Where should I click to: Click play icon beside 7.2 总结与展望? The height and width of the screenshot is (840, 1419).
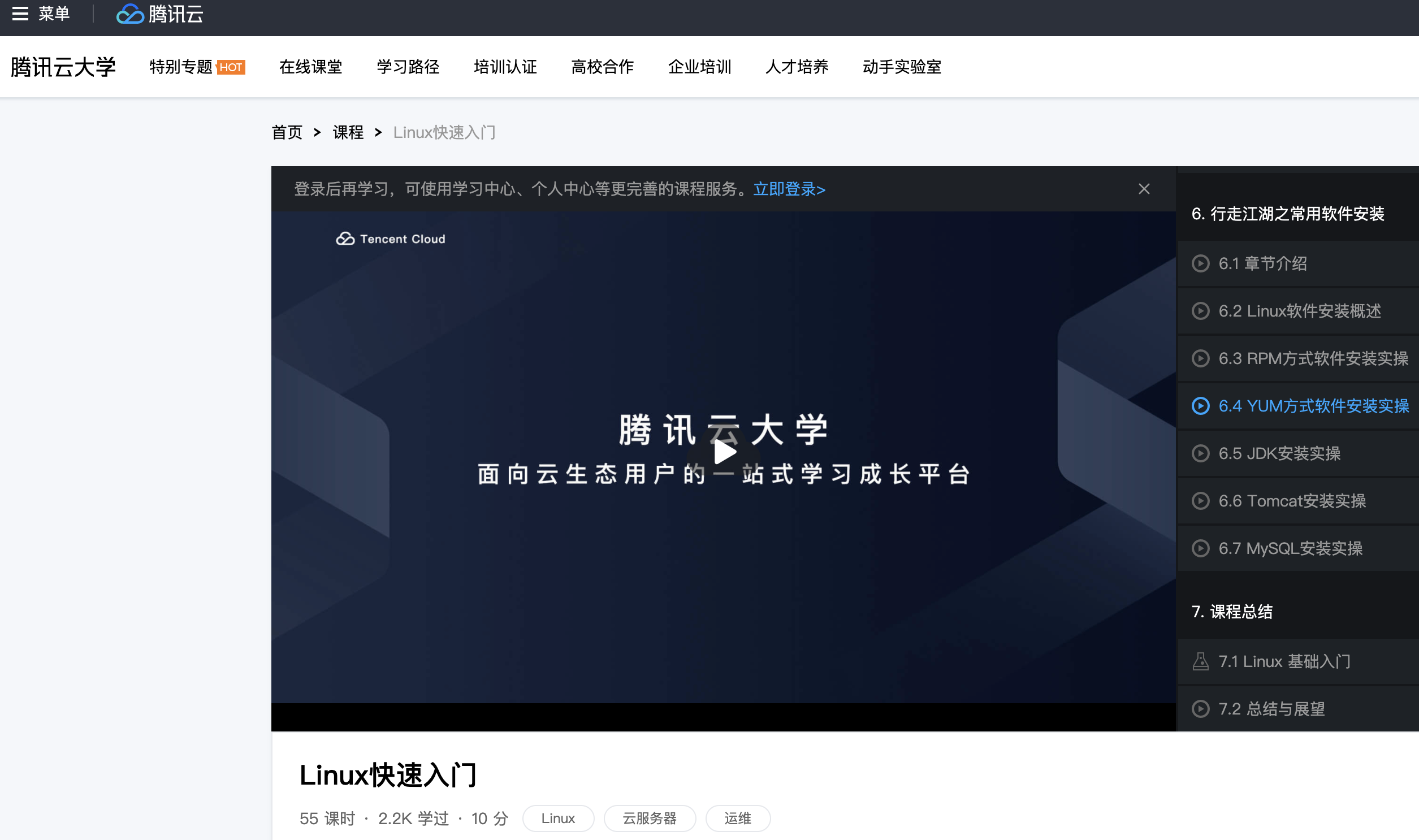tap(1201, 709)
